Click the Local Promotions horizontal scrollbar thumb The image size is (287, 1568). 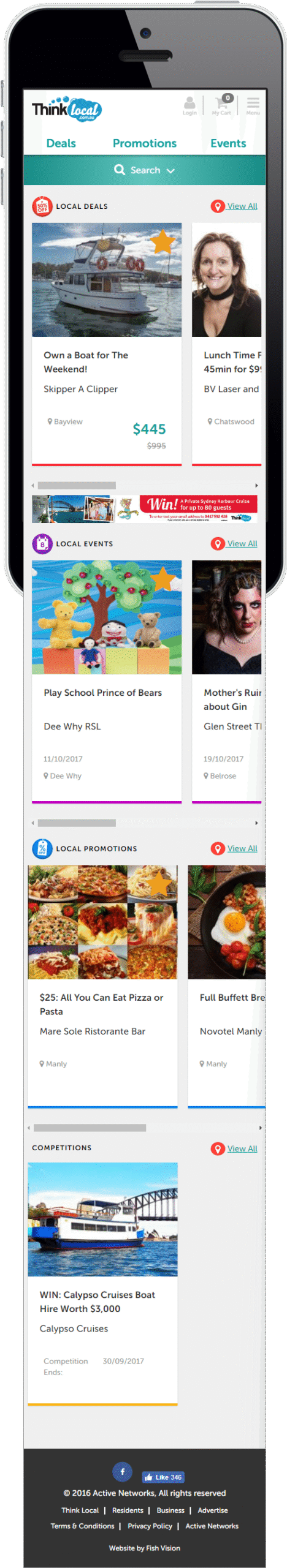point(90,1128)
